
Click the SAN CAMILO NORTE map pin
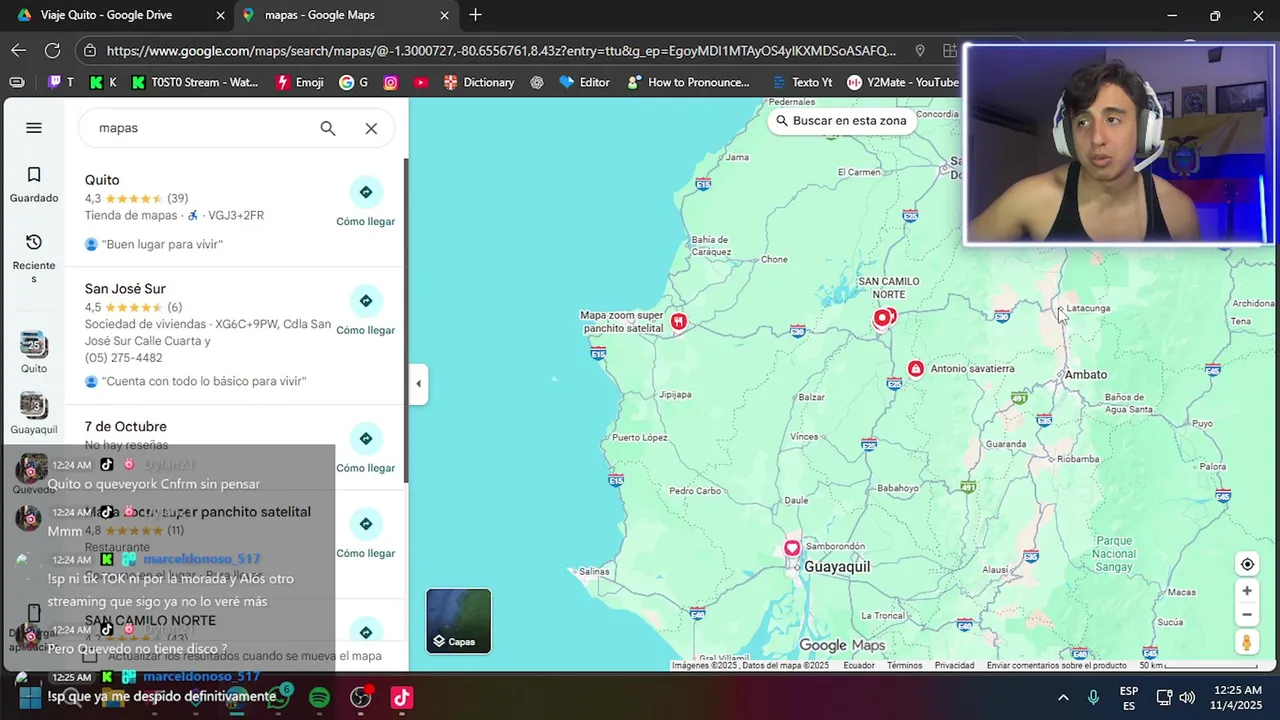point(882,318)
